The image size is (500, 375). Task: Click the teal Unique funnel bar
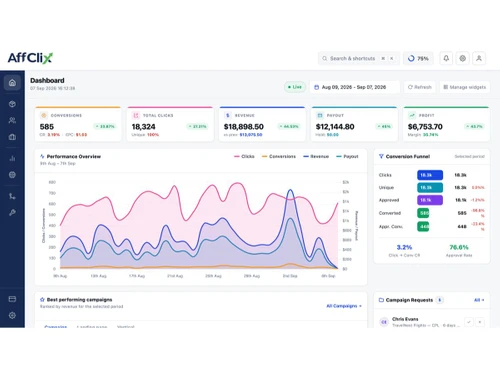click(x=430, y=188)
